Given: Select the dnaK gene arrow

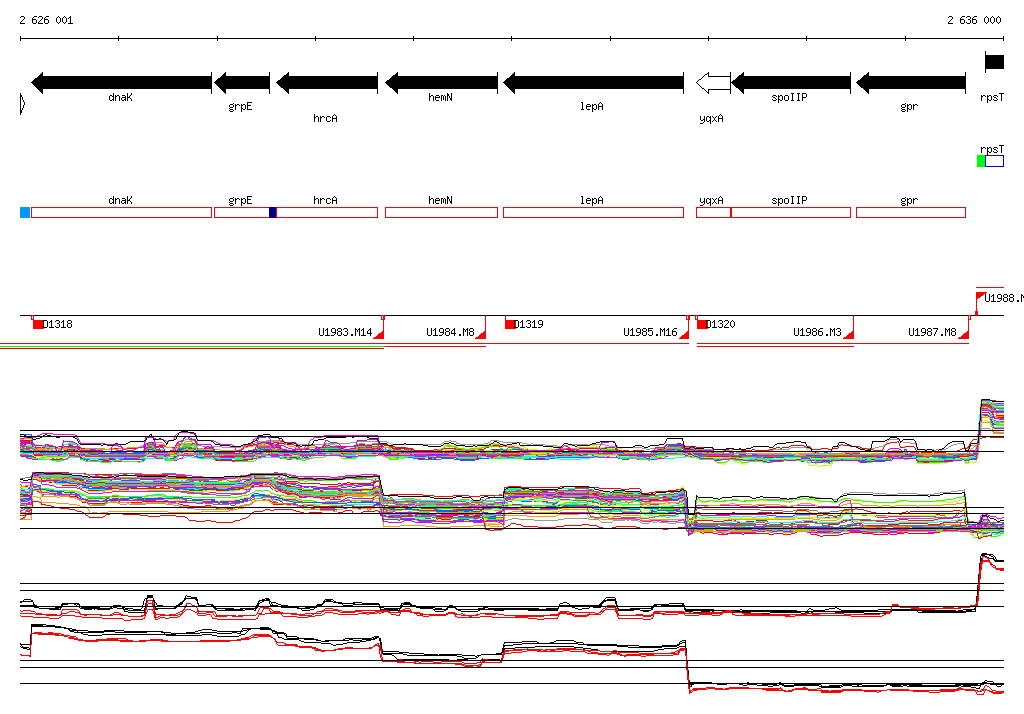Looking at the screenshot, I should pos(121,83).
